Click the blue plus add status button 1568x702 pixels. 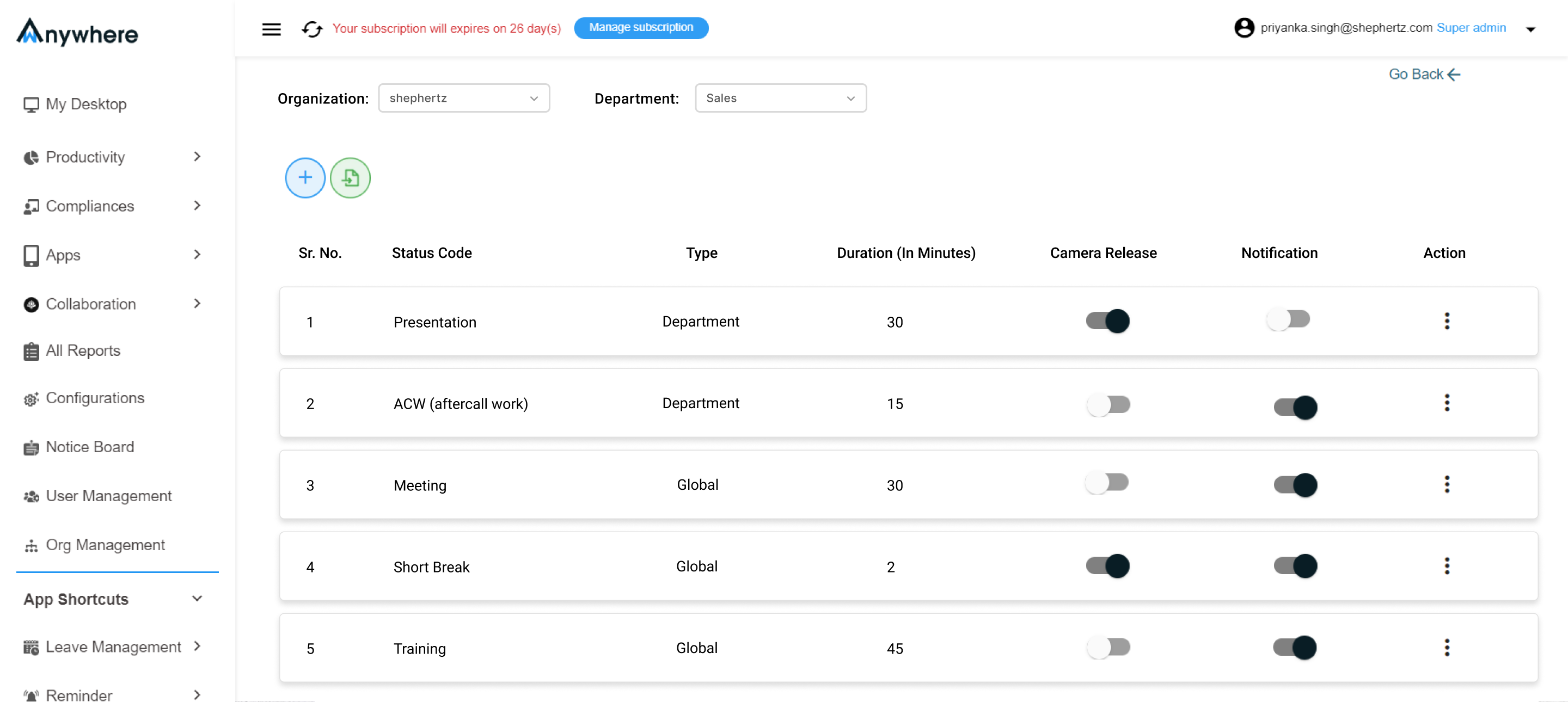coord(305,177)
